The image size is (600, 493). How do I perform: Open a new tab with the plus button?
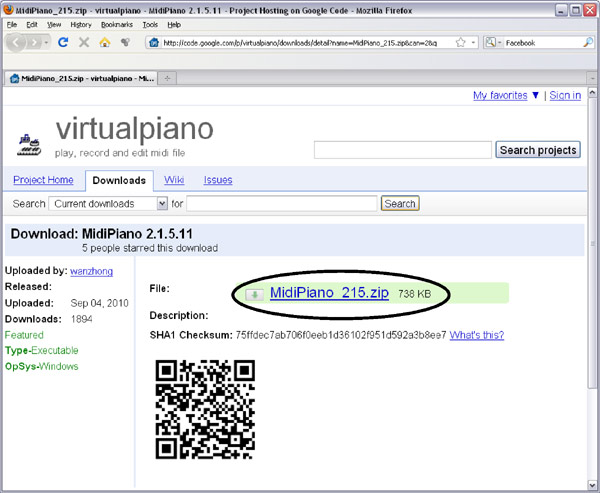[x=167, y=78]
